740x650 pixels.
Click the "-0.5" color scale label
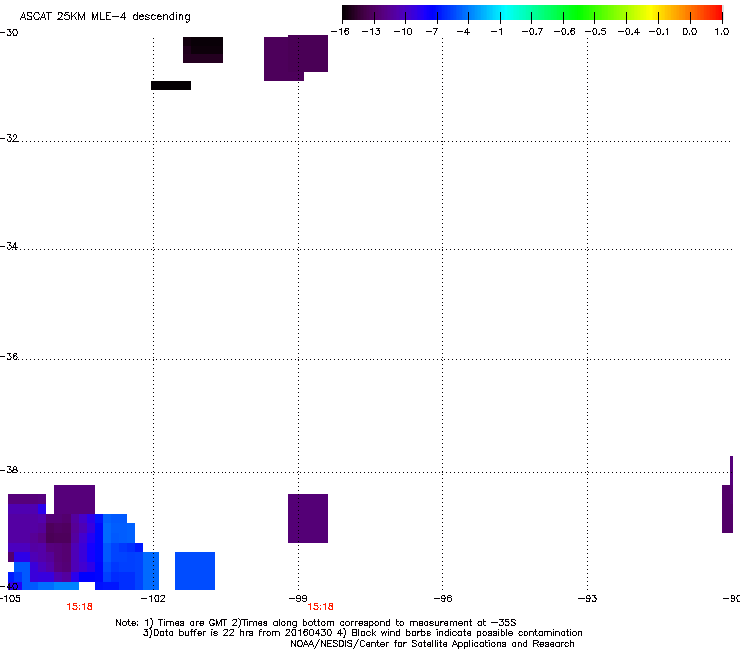point(595,32)
